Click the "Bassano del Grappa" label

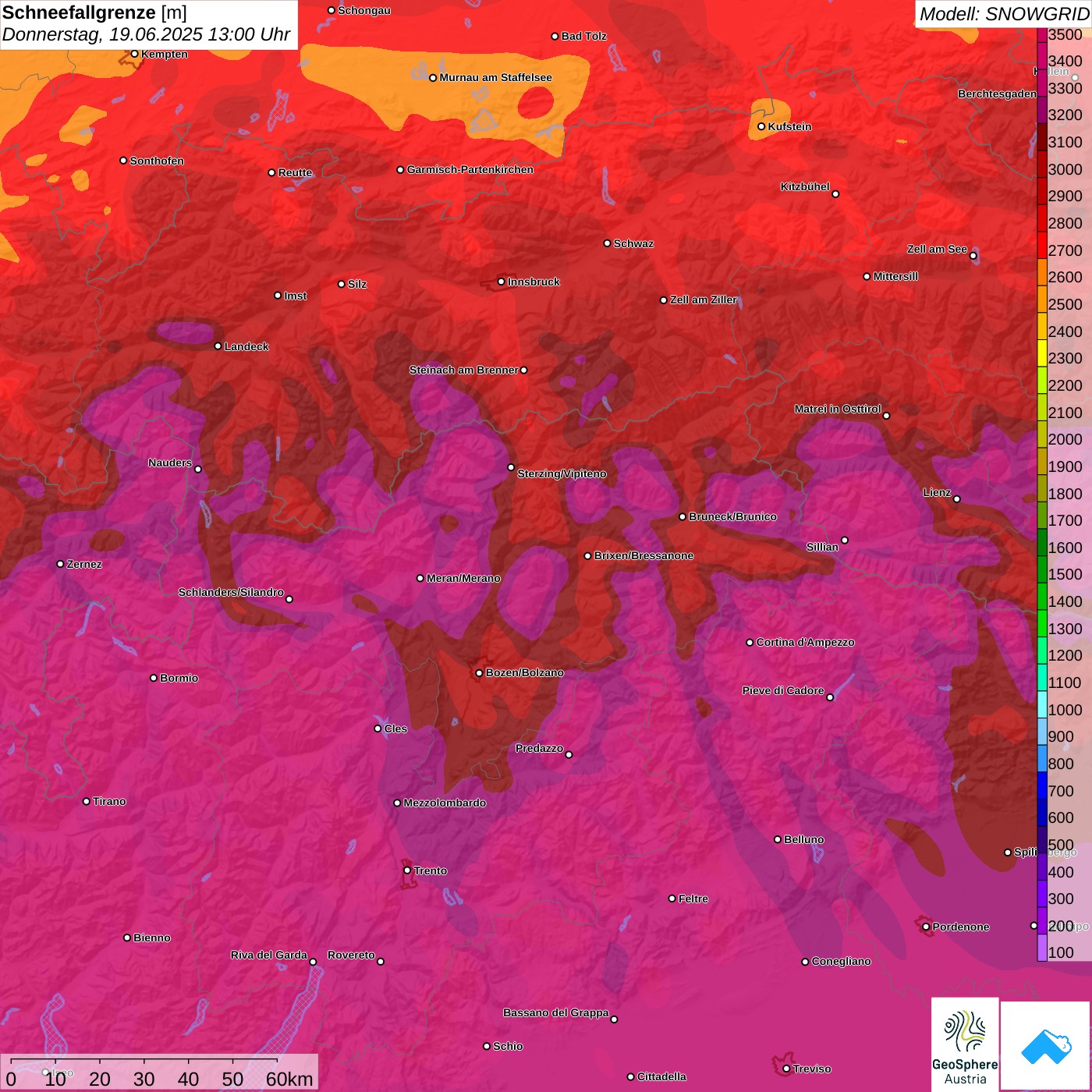(x=555, y=1012)
